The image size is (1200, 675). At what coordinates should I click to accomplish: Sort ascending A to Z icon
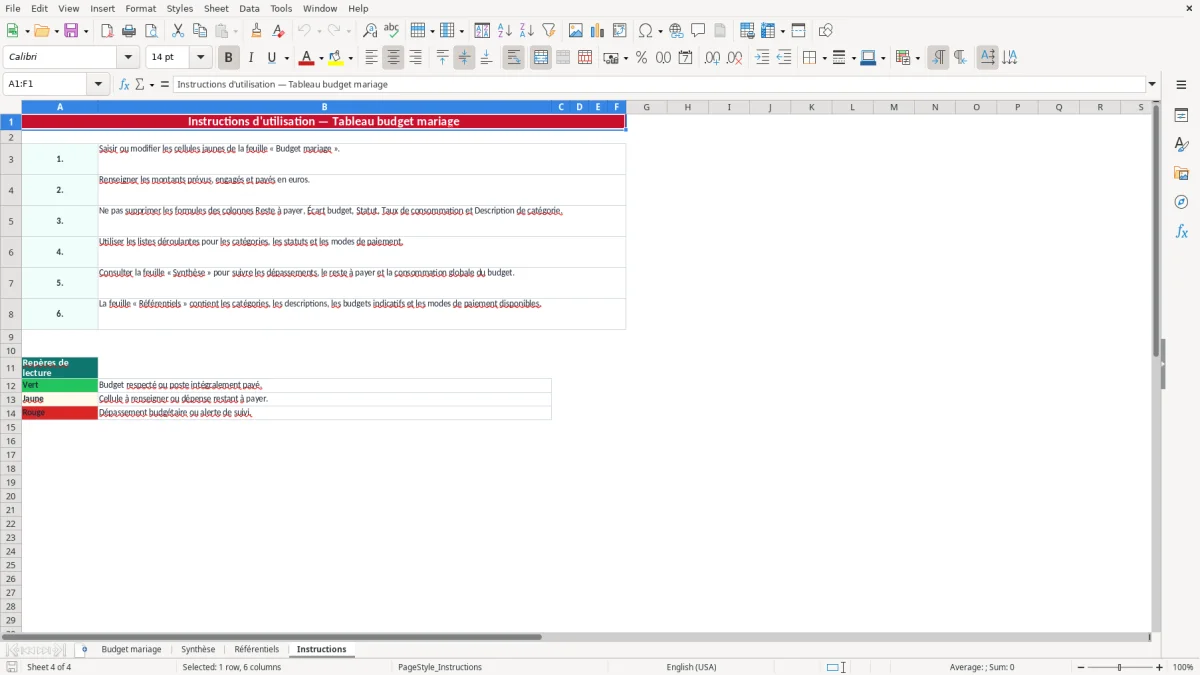505,31
